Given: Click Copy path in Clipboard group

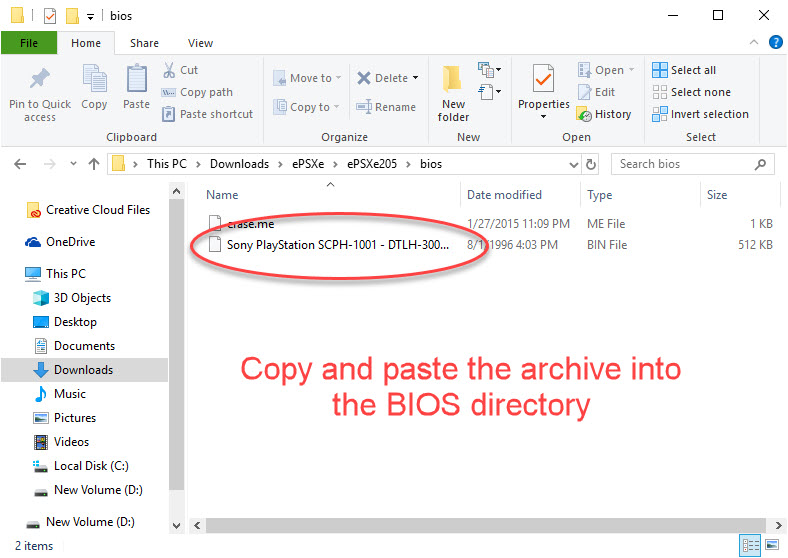Looking at the screenshot, I should [197, 92].
